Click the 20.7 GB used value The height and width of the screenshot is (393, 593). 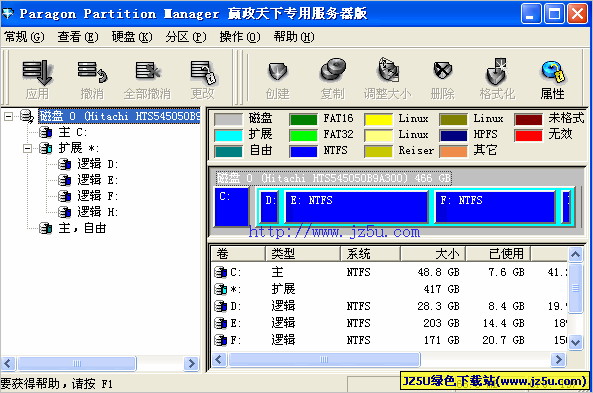pyautogui.click(x=503, y=340)
